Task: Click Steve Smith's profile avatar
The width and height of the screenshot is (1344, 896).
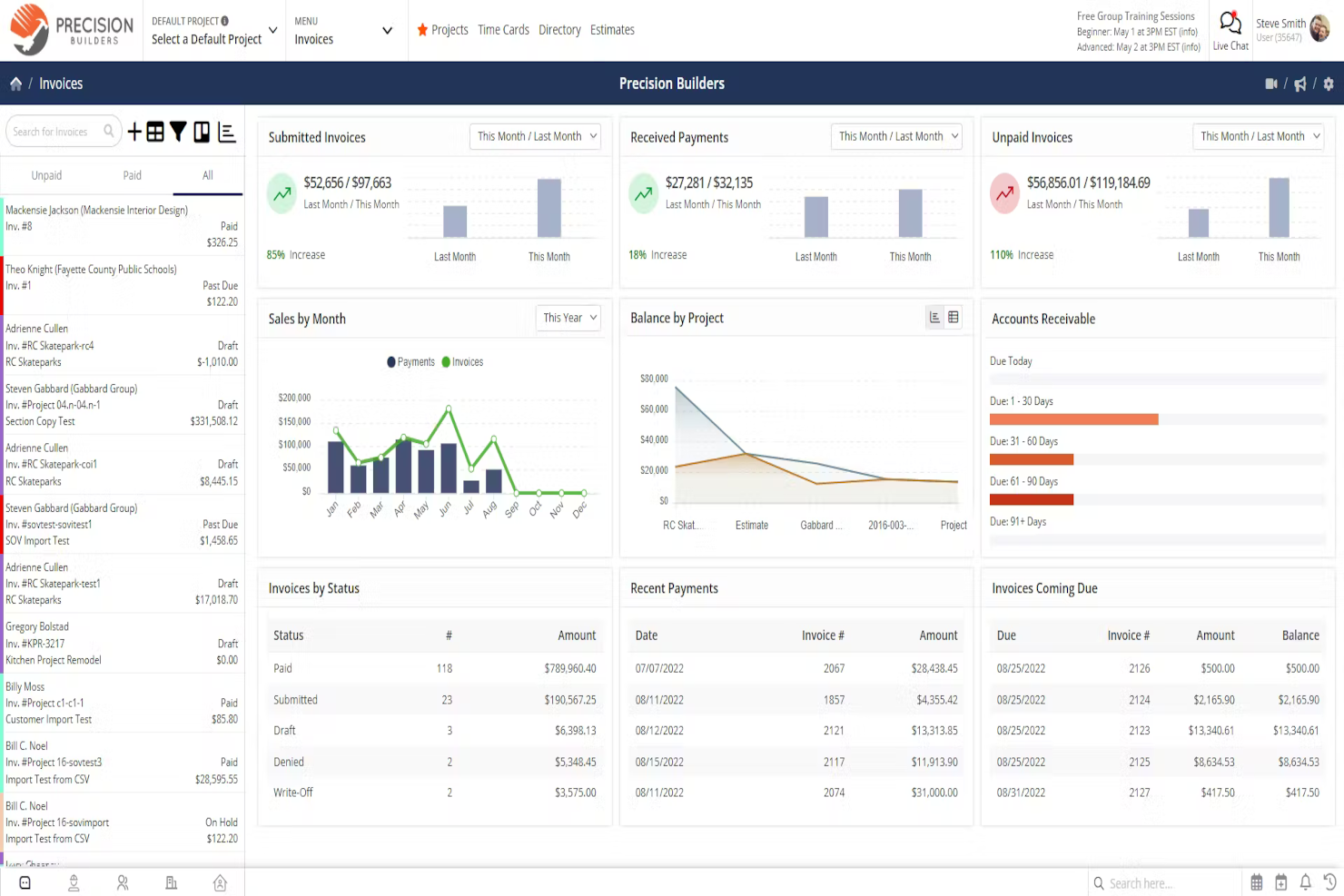Action: click(1319, 29)
